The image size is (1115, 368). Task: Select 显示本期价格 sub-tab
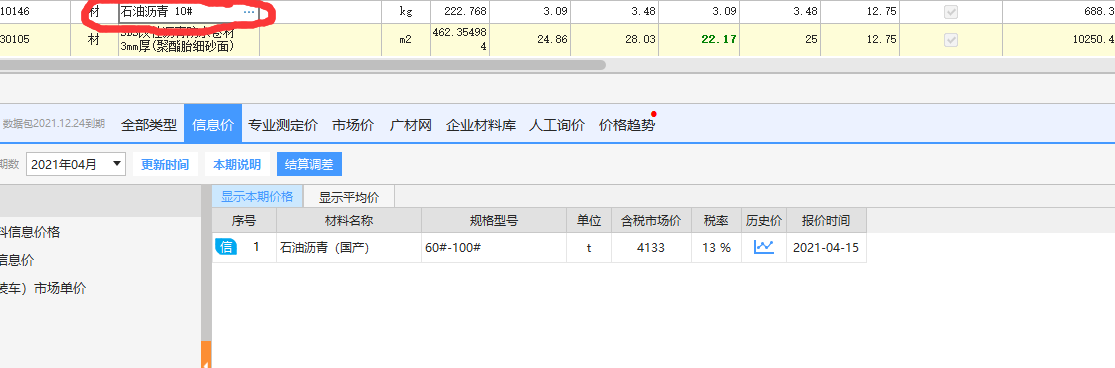(x=257, y=197)
